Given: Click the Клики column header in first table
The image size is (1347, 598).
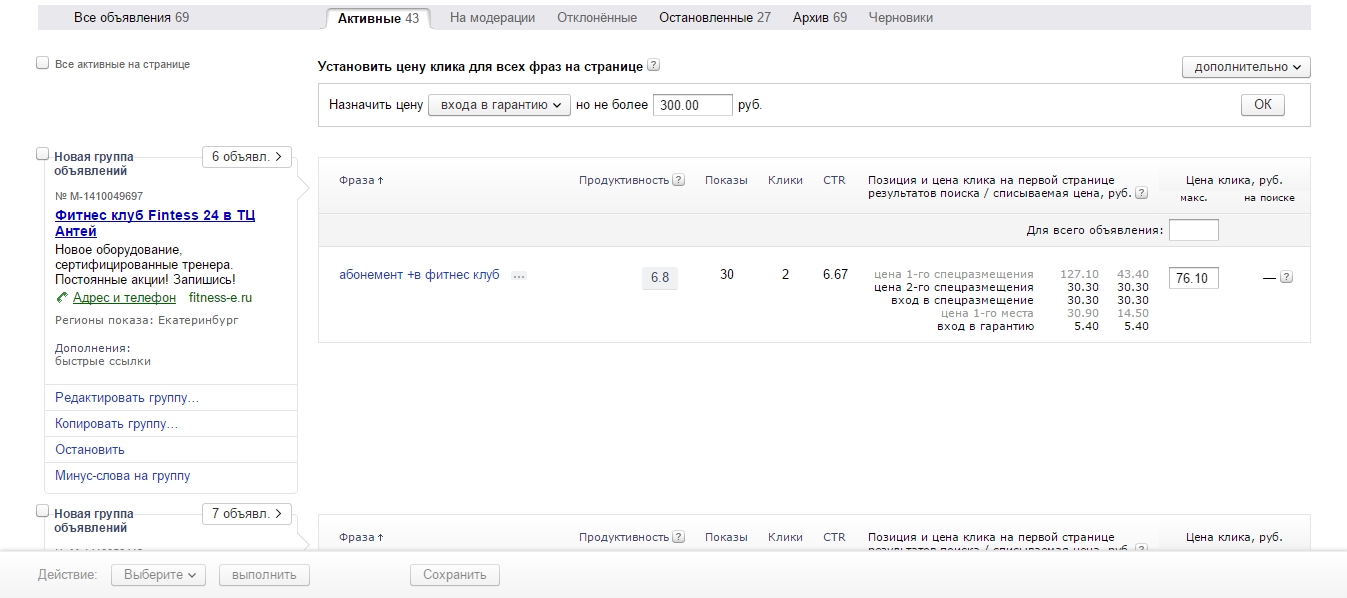Looking at the screenshot, I should 785,180.
